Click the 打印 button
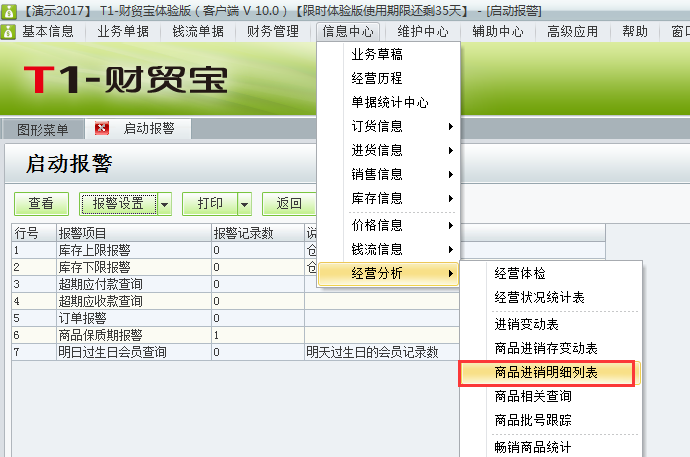 [210, 204]
